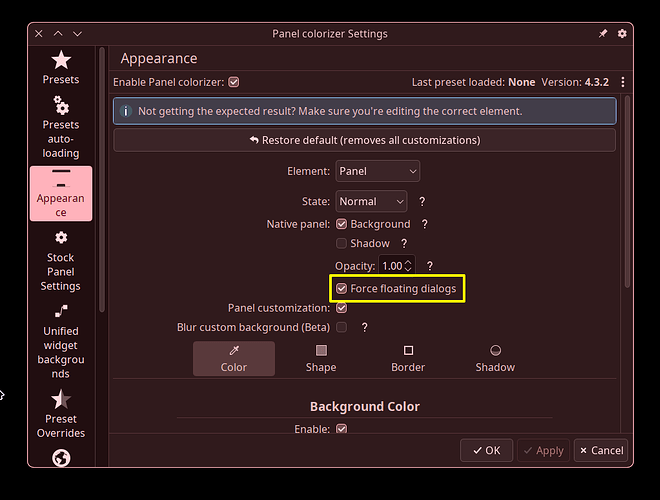Screen dimensions: 660x500
Task: Click the vertical scrollbar on the right
Action: 627,190
